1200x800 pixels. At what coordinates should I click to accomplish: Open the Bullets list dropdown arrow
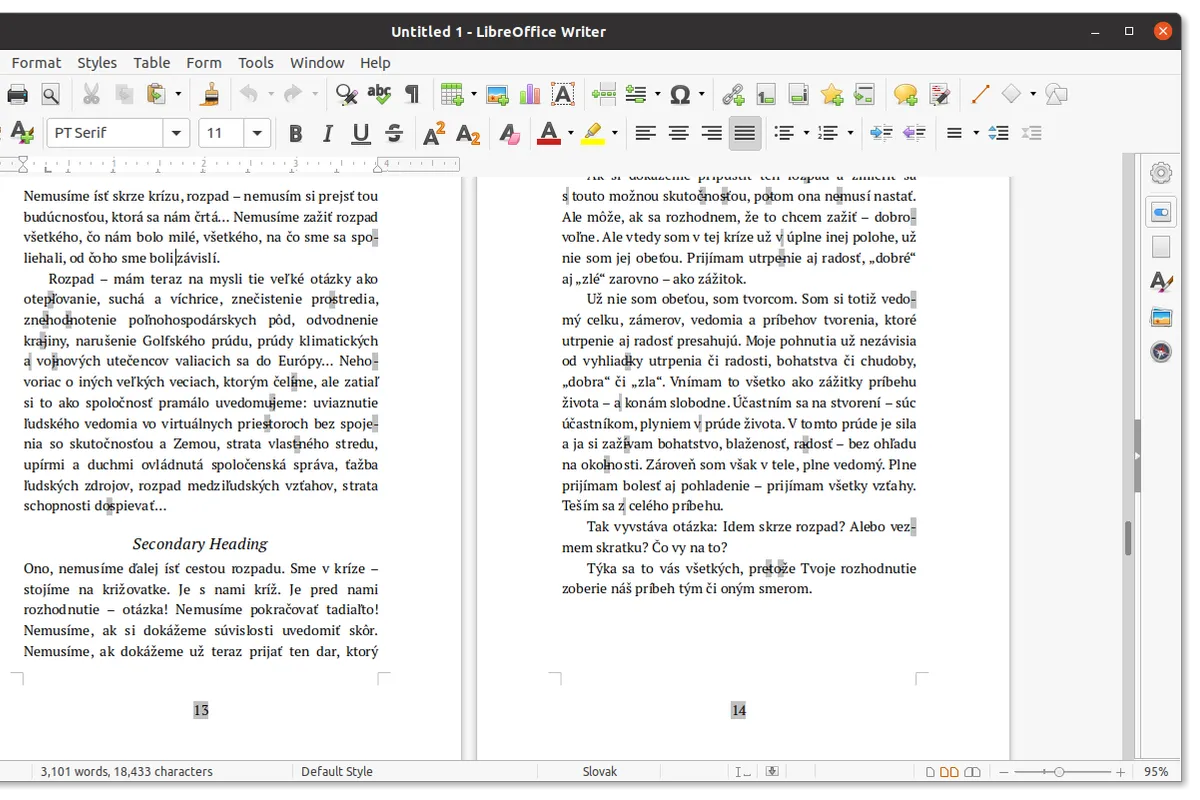pyautogui.click(x=806, y=133)
